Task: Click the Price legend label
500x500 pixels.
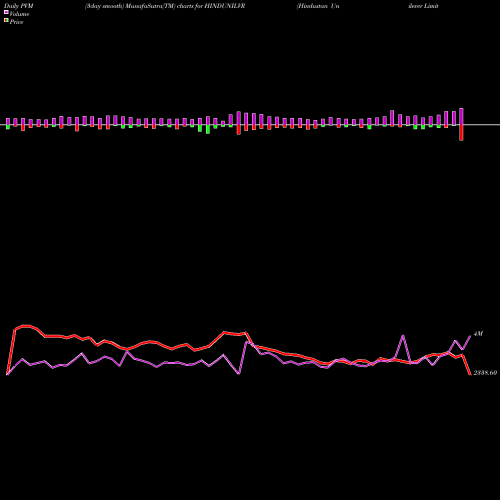Action: [x=16, y=22]
